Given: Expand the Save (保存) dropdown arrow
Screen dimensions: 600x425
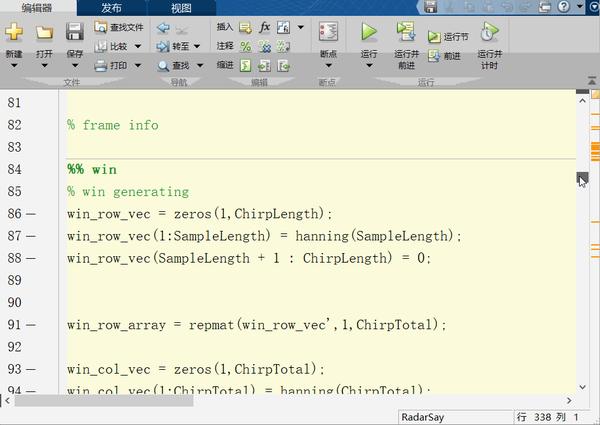Looking at the screenshot, I should pyautogui.click(x=75, y=65).
